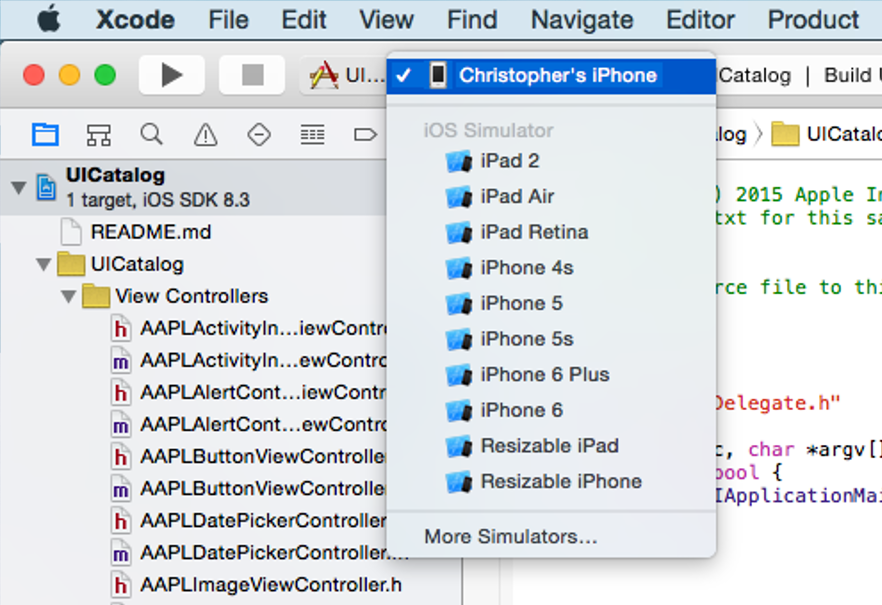Show the Find navigator

click(151, 135)
